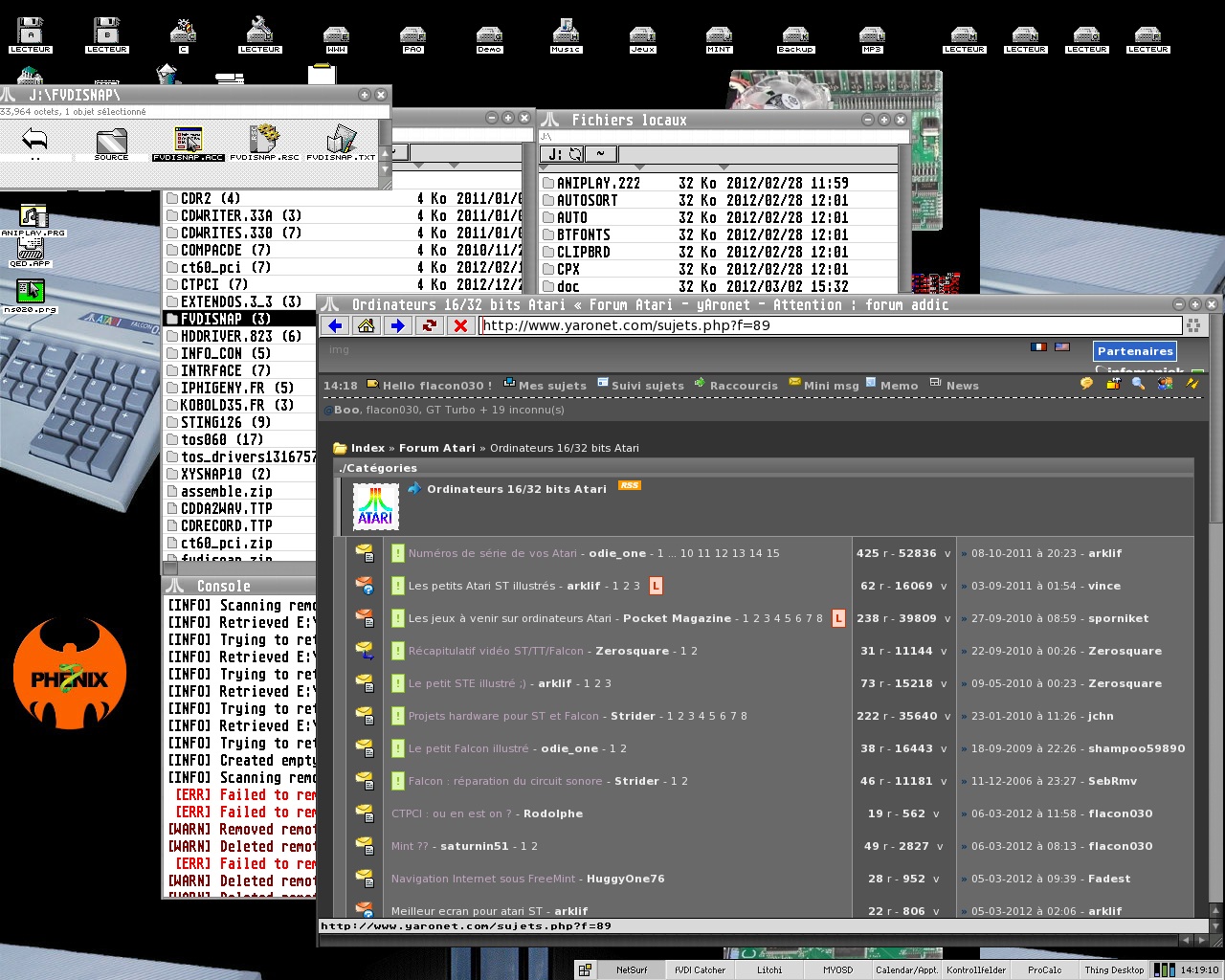The height and width of the screenshot is (980, 1225).
Task: Open the taskbar start menu icon
Action: (585, 969)
